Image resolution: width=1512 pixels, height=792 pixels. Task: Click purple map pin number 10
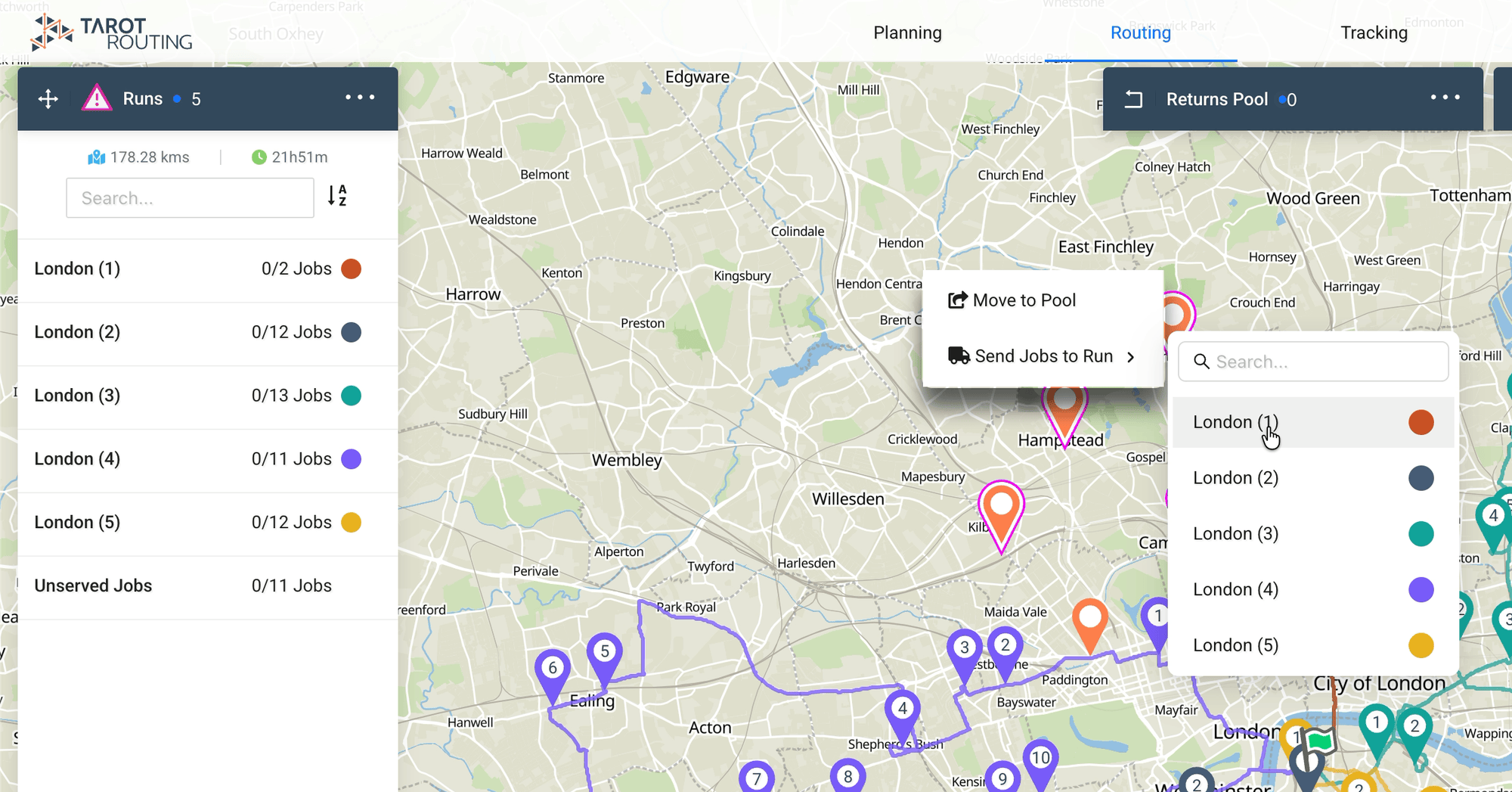pos(1041,764)
